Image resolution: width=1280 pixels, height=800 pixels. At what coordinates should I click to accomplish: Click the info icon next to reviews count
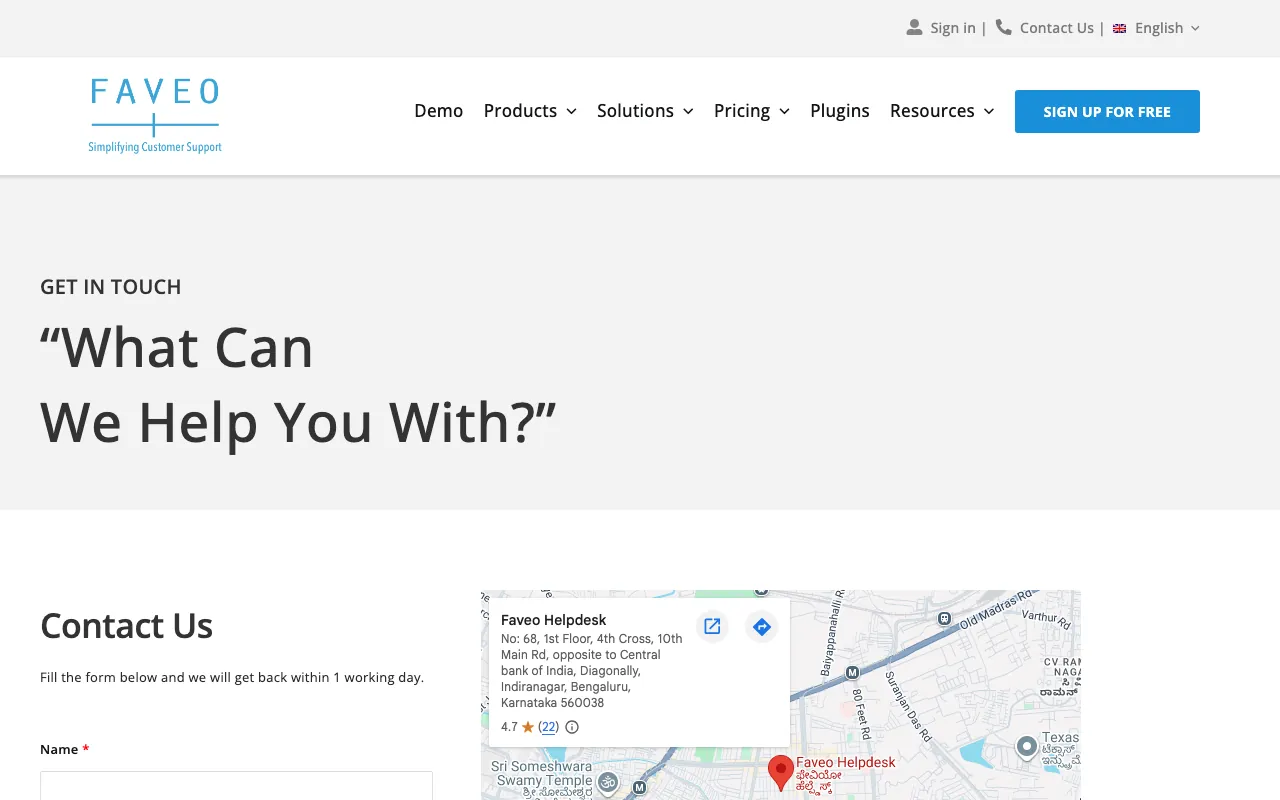(572, 727)
